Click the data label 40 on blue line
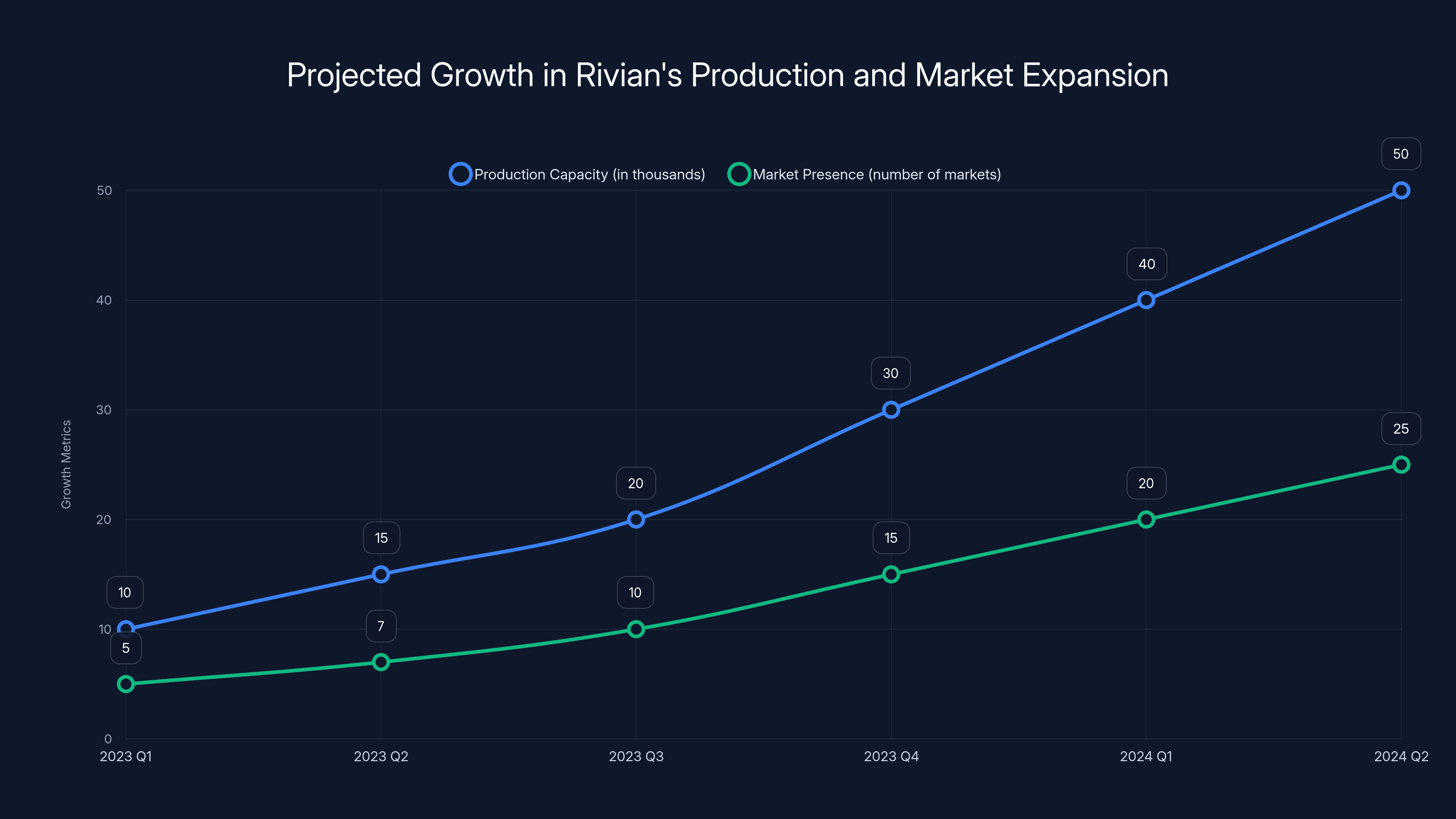This screenshot has height=819, width=1456. (x=1147, y=264)
